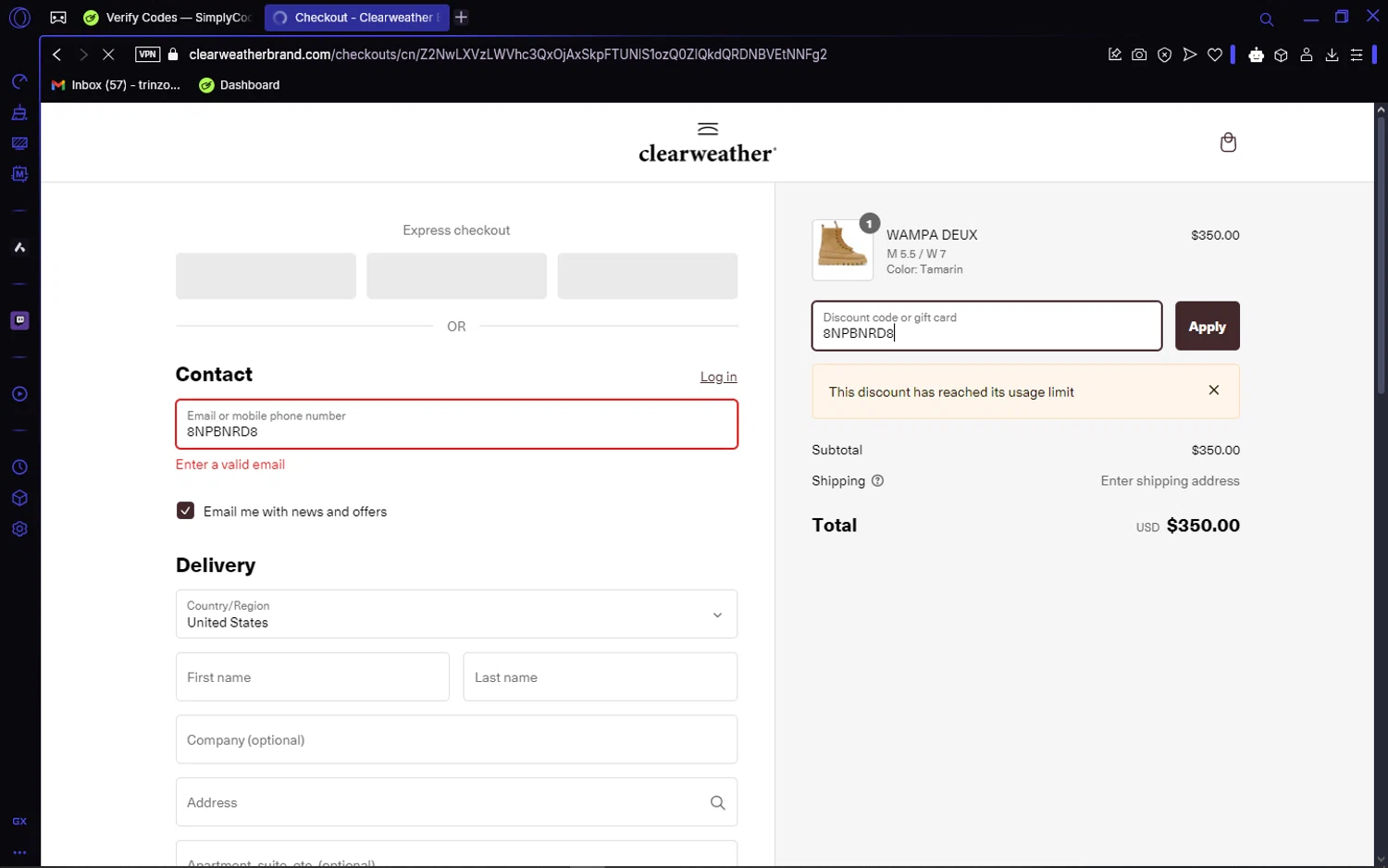Image resolution: width=1388 pixels, height=868 pixels.
Task: Toggle the VPN badge in address bar
Action: [x=147, y=55]
